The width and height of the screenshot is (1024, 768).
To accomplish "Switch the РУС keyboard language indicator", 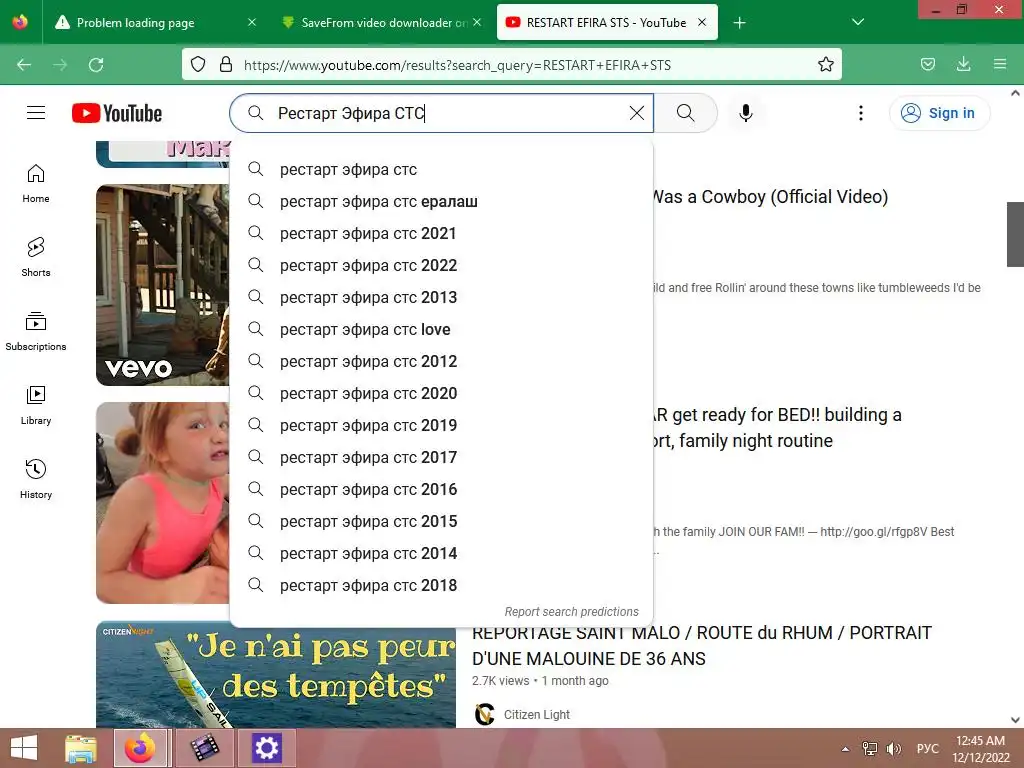I will [x=927, y=748].
